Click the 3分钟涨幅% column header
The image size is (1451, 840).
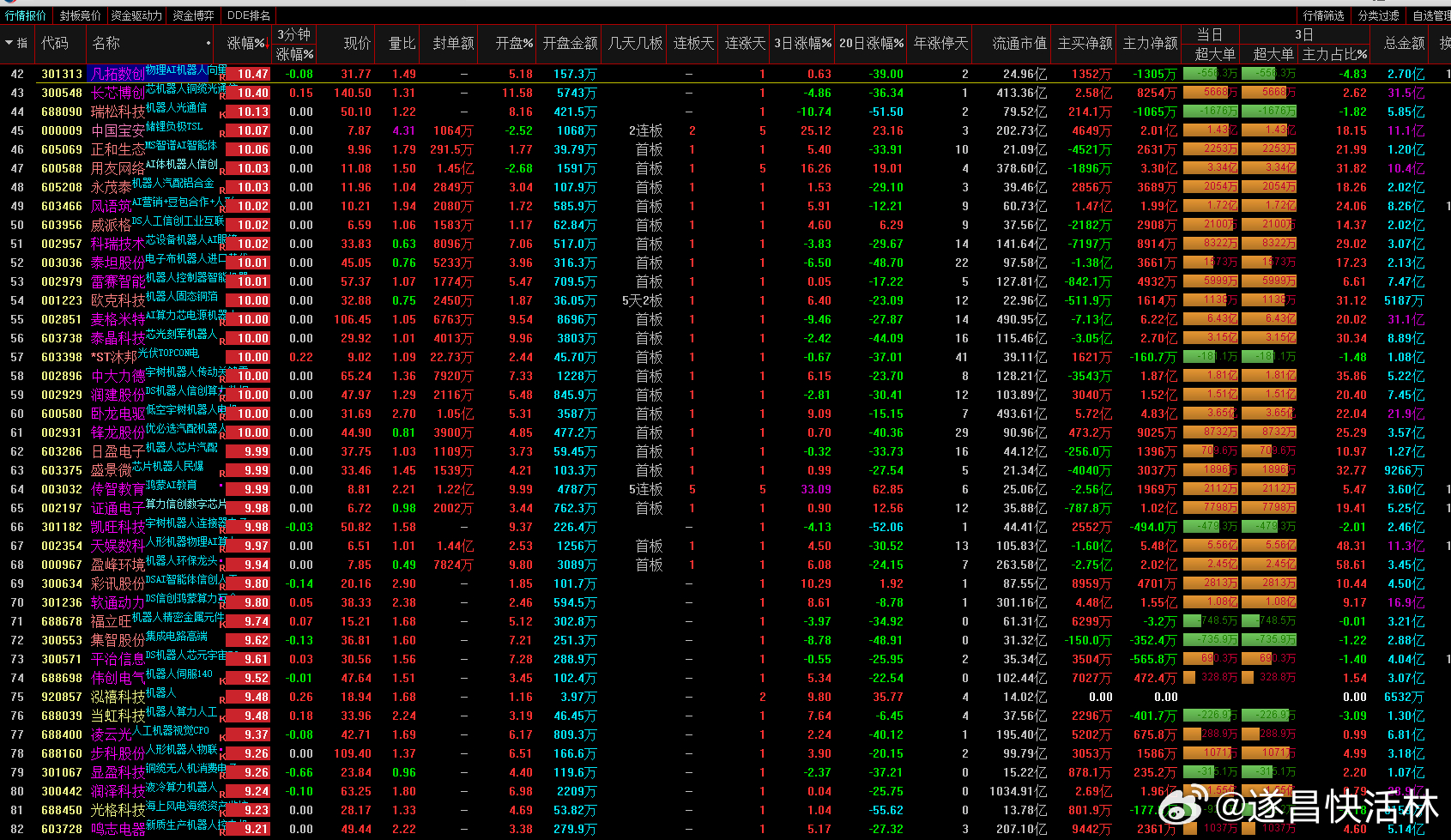(x=294, y=43)
